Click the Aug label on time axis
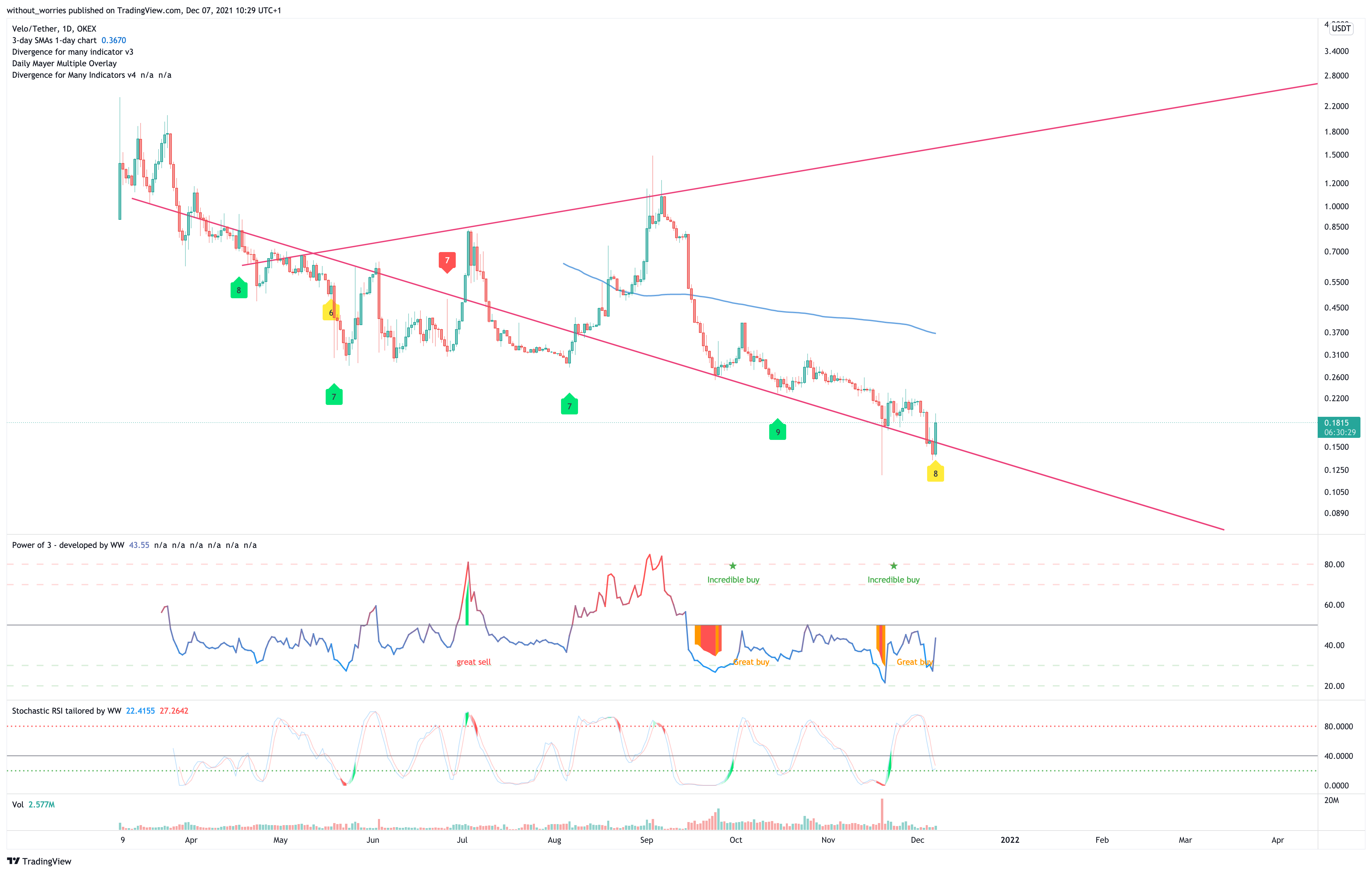Screen dimensions: 1372x873 coord(554,840)
